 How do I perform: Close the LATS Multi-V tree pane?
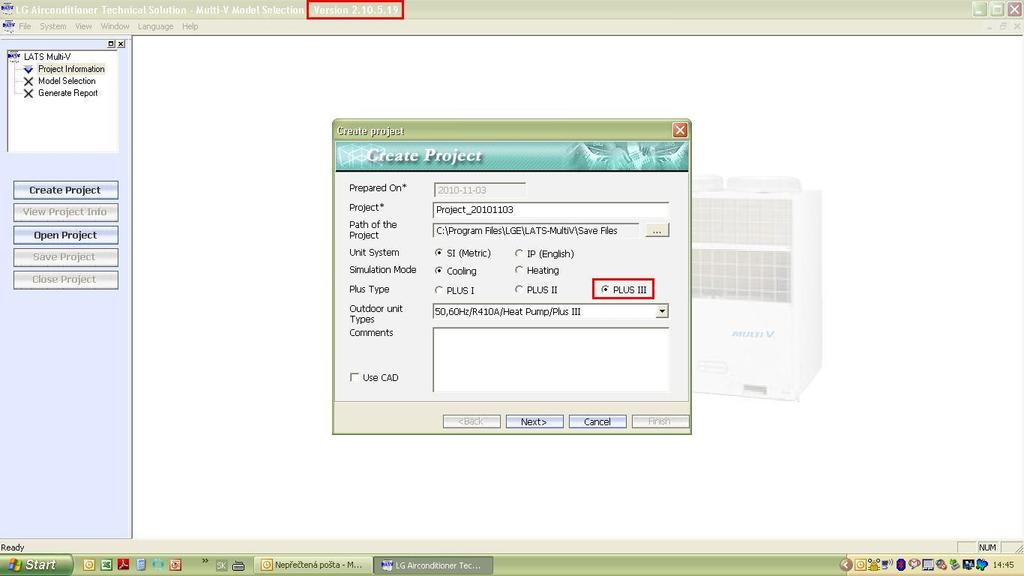click(x=121, y=44)
